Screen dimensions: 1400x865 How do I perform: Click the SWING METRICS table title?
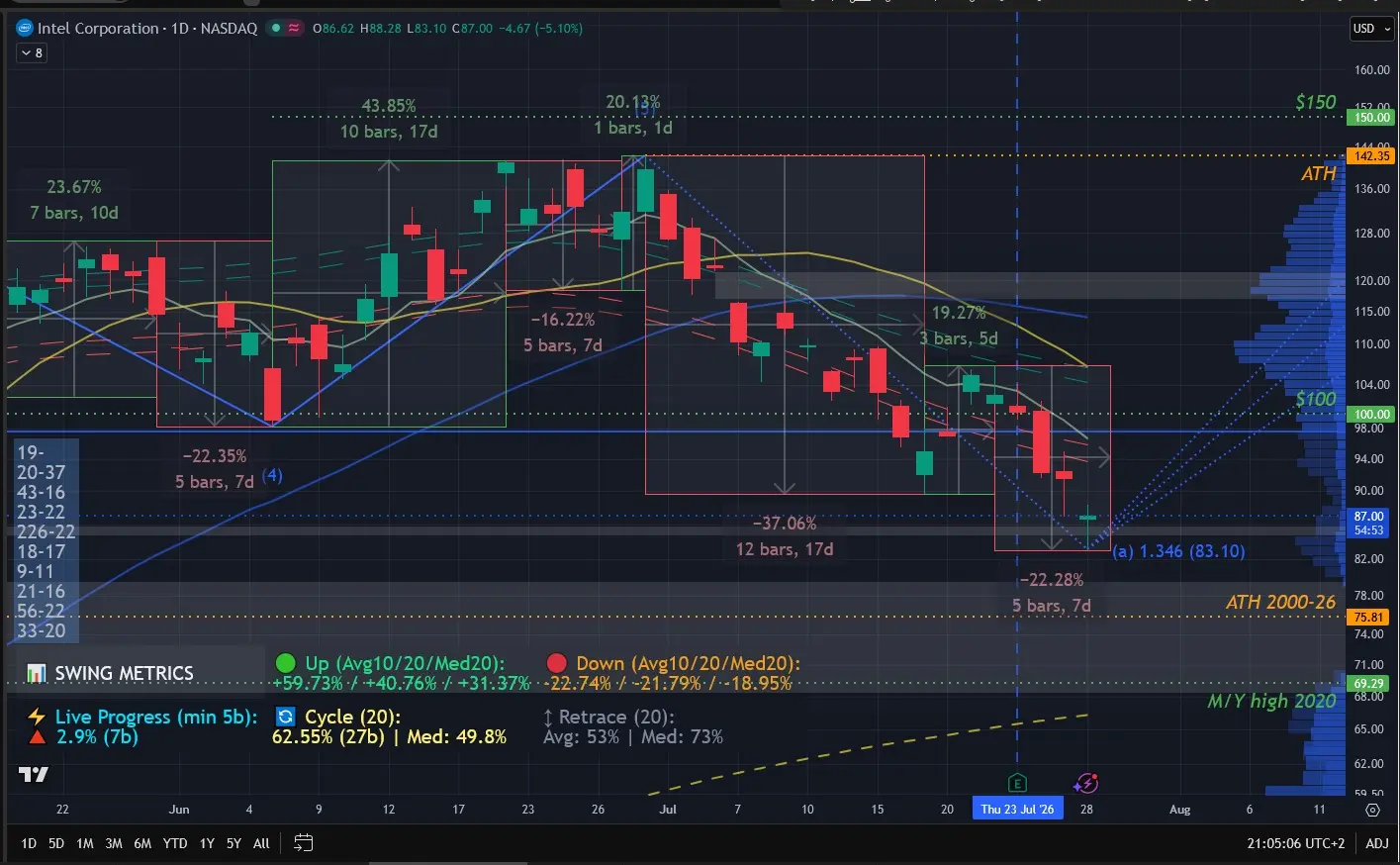[124, 673]
